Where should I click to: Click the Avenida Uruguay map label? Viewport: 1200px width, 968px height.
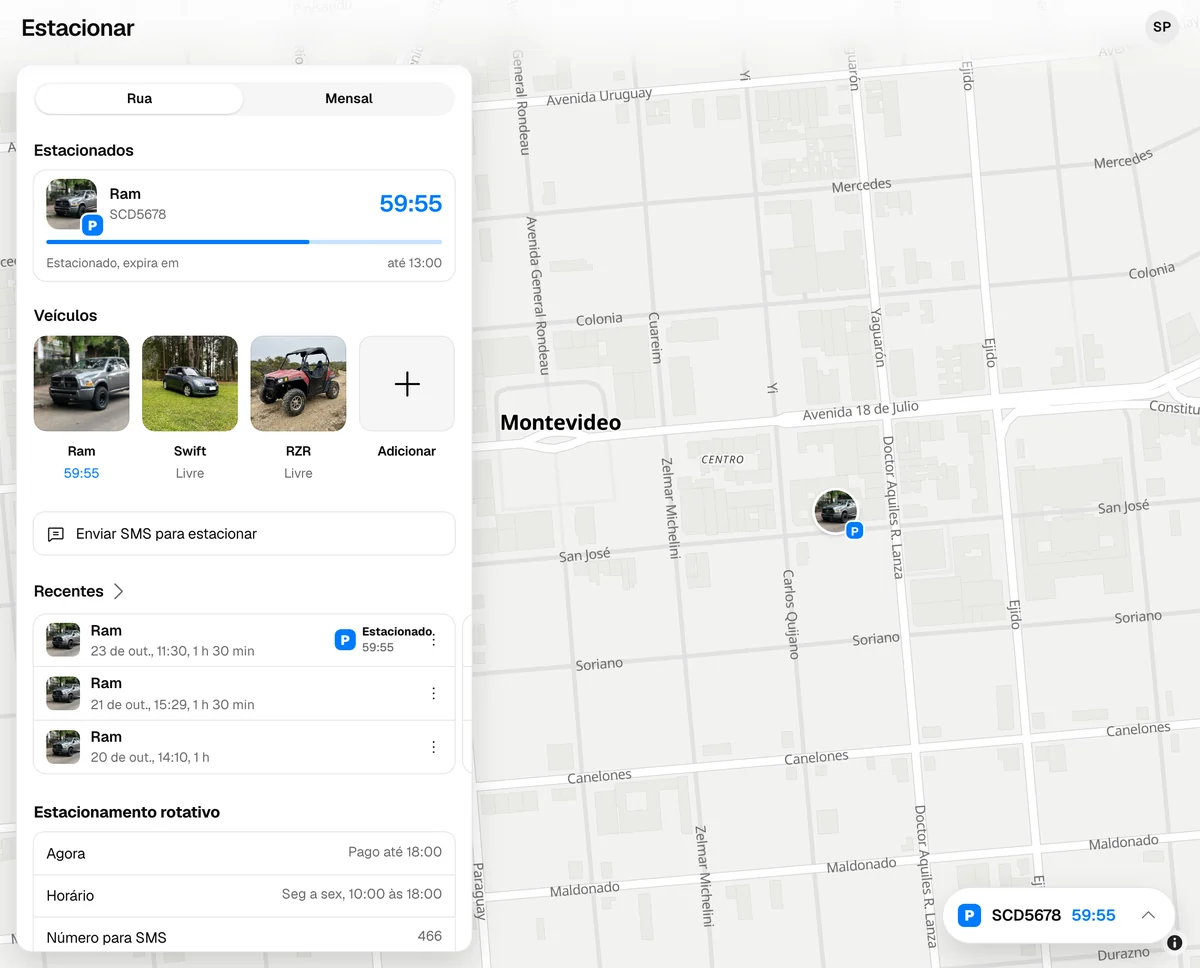click(599, 97)
